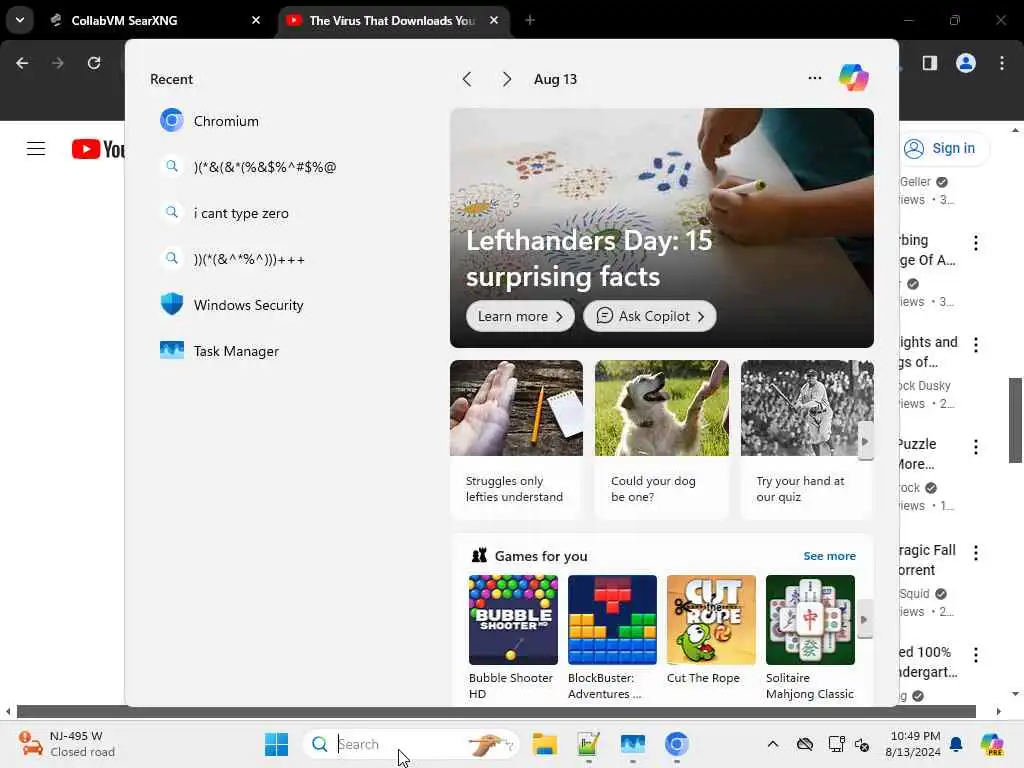Click Ask Copilot button
This screenshot has height=768, width=1024.
[649, 316]
